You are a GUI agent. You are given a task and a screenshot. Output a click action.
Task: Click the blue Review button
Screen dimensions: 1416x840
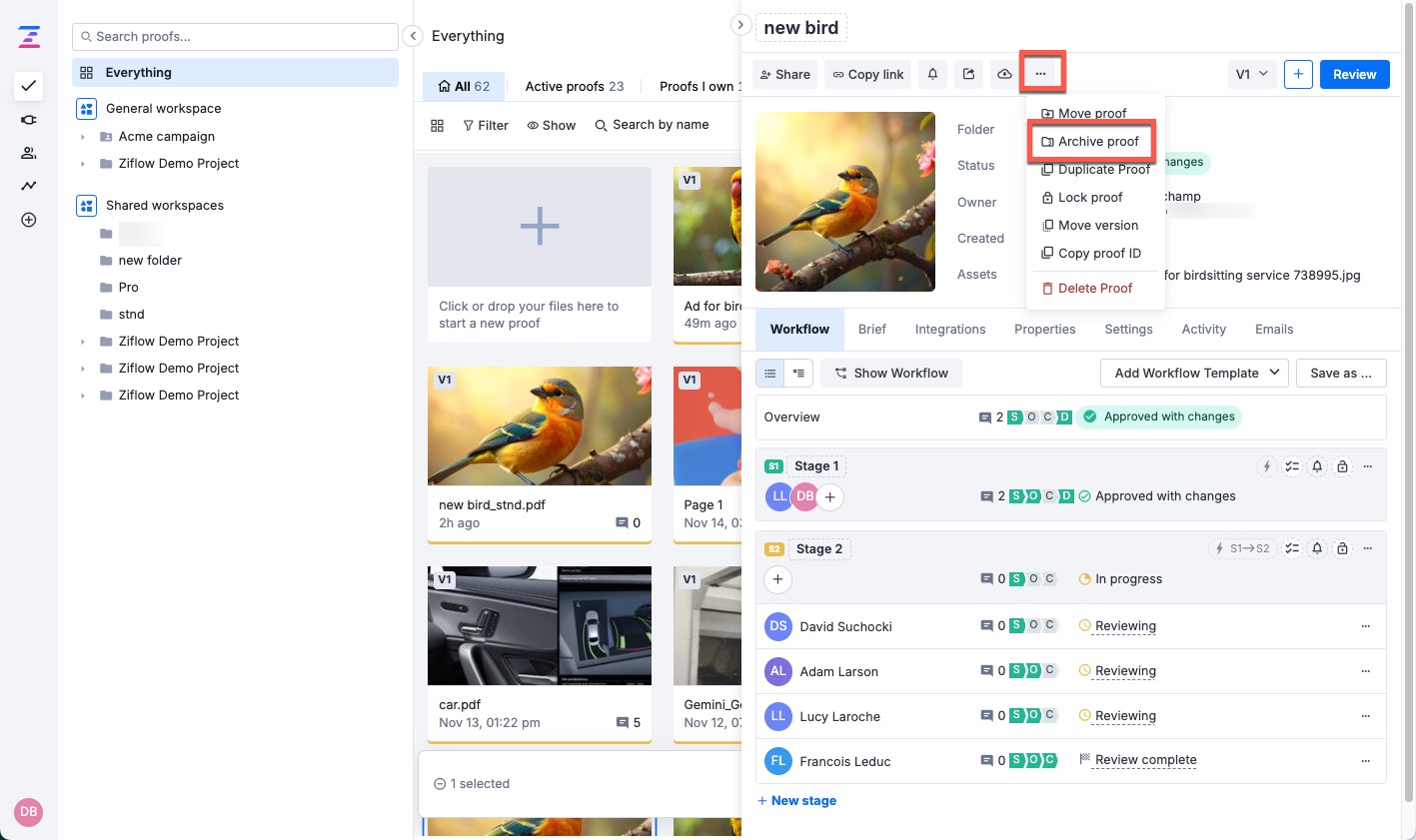point(1354,73)
